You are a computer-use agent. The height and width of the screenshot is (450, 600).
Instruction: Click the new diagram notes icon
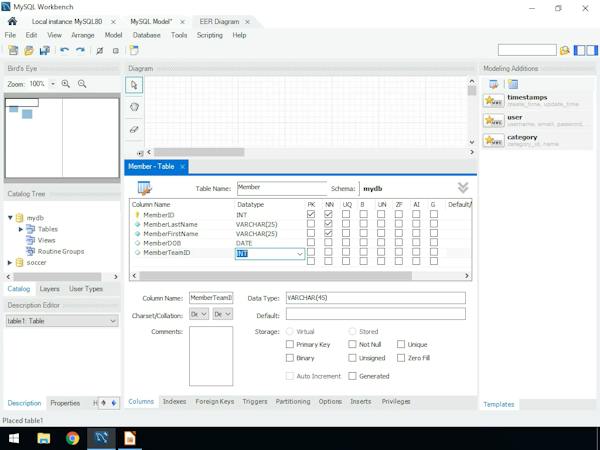pyautogui.click(x=134, y=50)
